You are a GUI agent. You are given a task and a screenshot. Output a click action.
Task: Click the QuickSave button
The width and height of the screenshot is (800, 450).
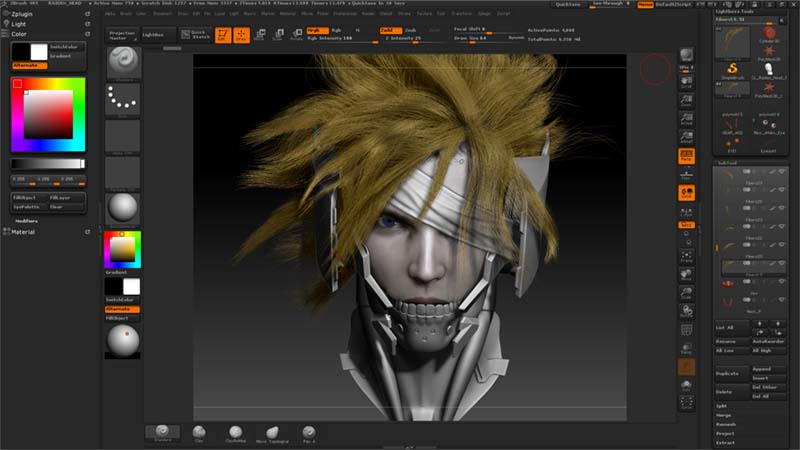[568, 4]
